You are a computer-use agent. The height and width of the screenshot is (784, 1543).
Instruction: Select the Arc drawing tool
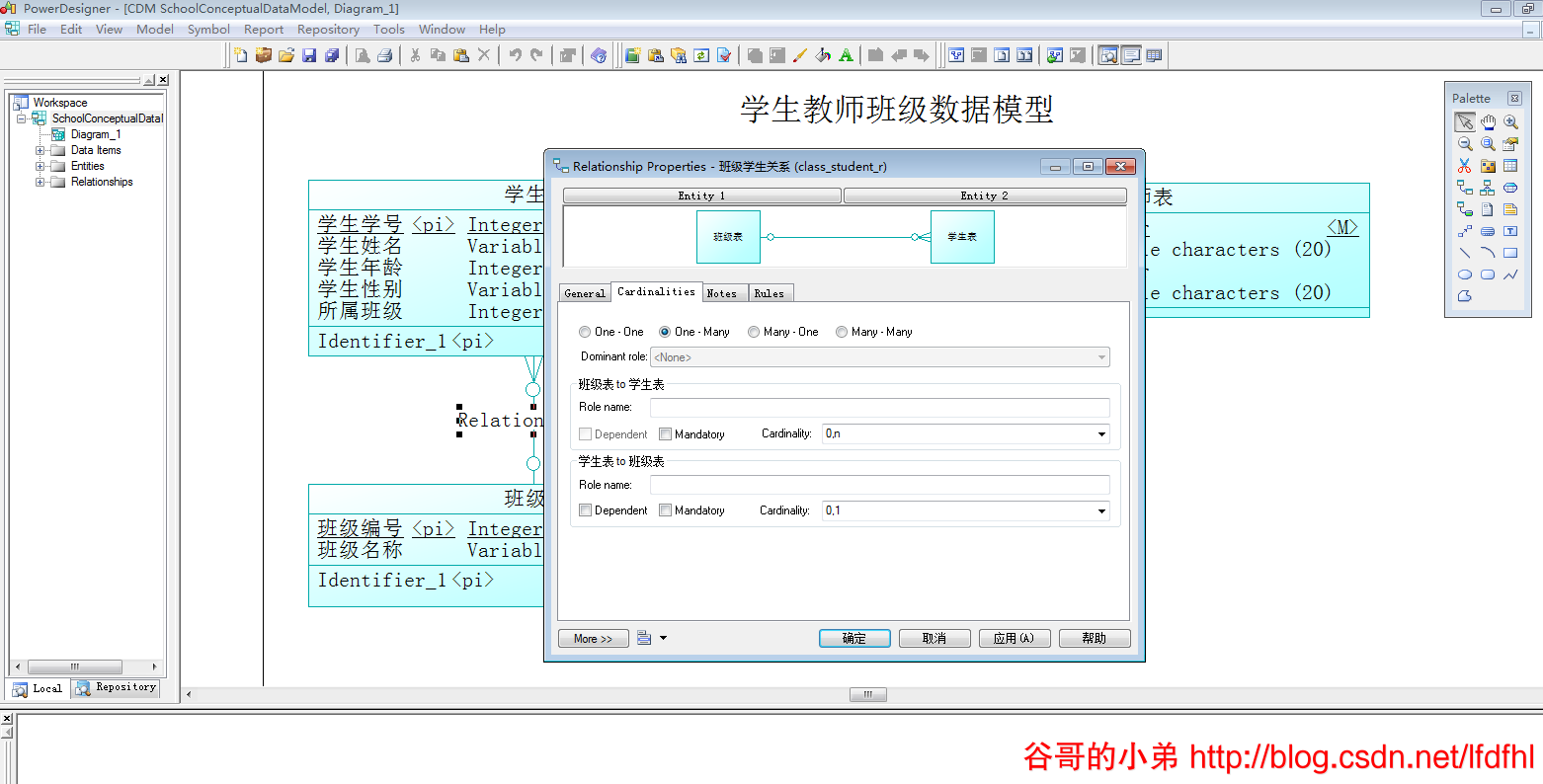point(1488,253)
